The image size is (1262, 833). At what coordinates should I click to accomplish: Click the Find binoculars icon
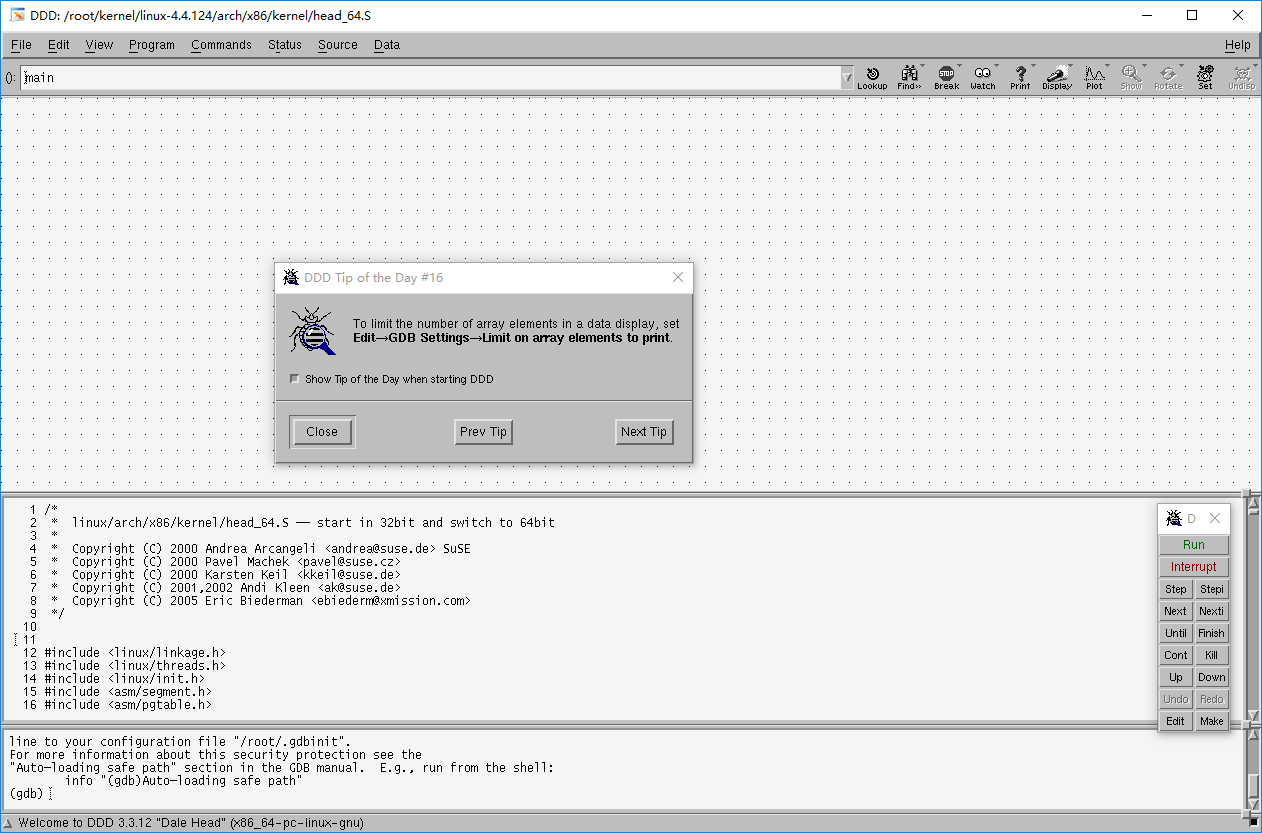(x=909, y=77)
